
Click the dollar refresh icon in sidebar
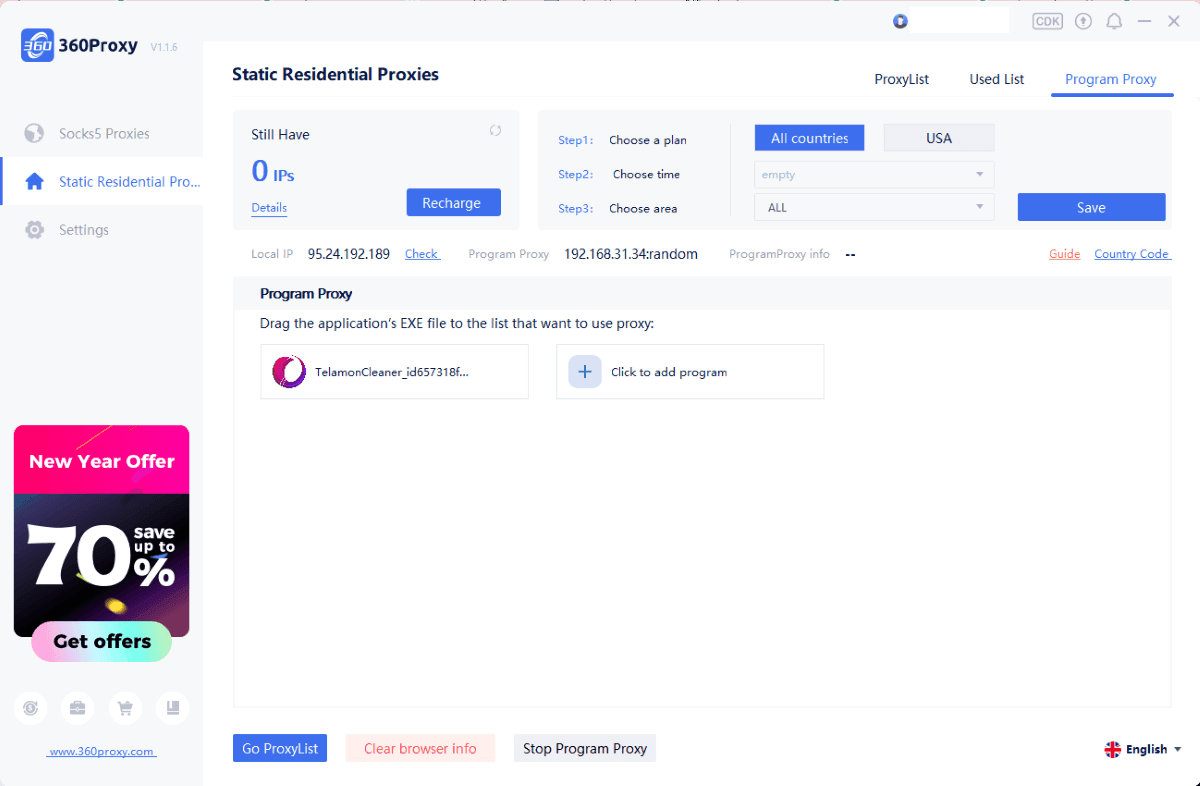[31, 708]
